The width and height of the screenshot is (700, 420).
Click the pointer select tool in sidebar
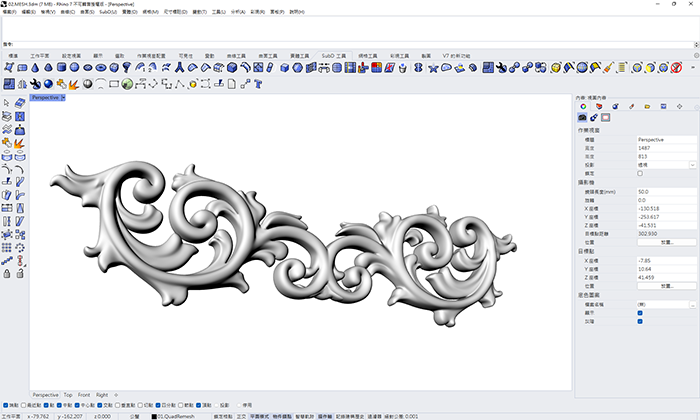(7, 103)
